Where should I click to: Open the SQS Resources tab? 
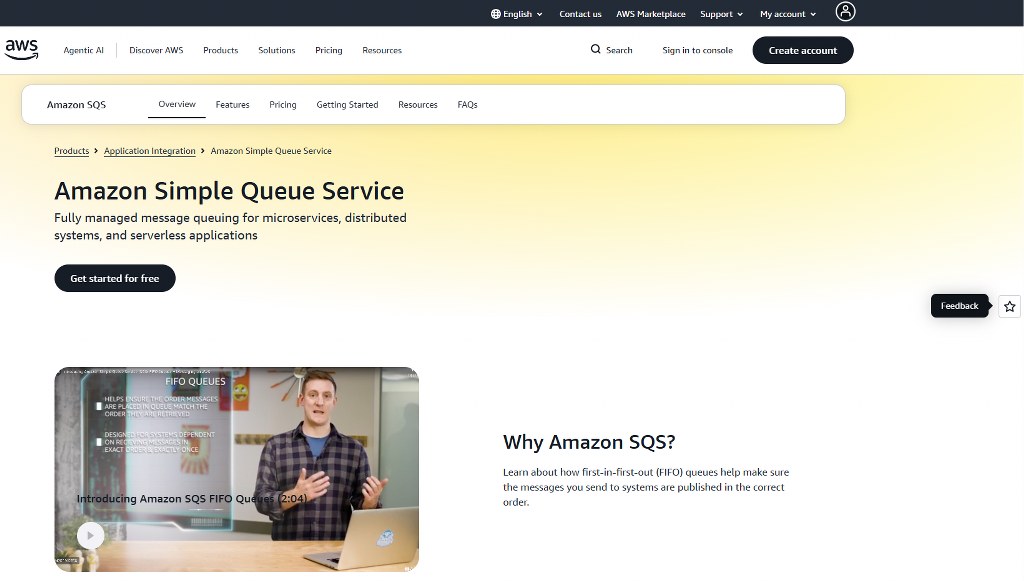click(418, 104)
